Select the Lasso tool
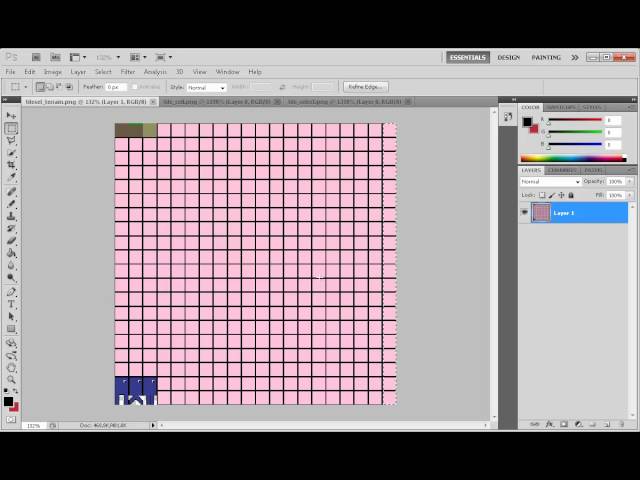This screenshot has height=480, width=640. (11, 141)
